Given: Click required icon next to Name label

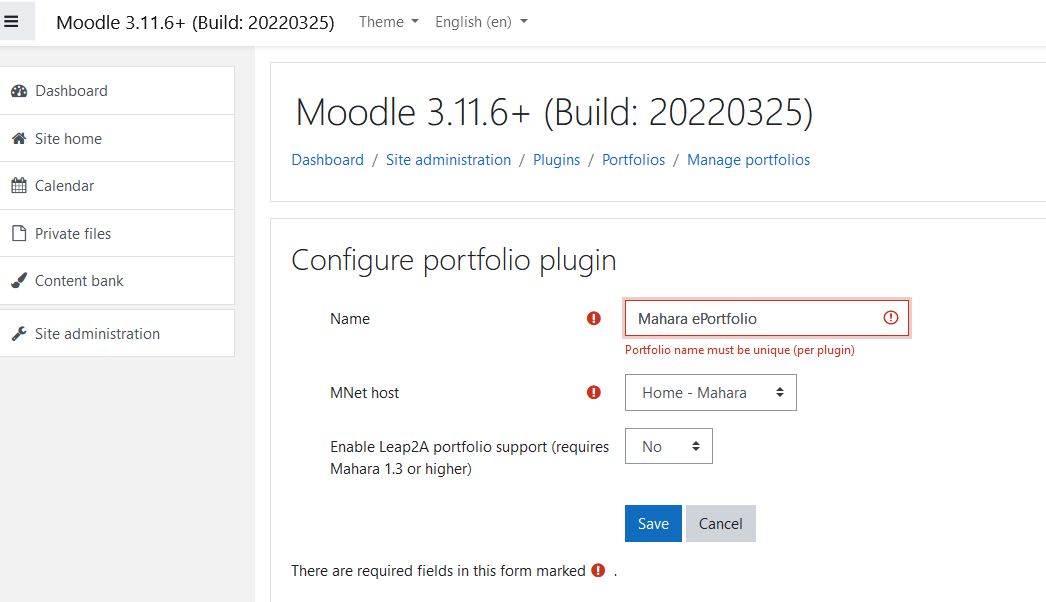Looking at the screenshot, I should pos(594,318).
